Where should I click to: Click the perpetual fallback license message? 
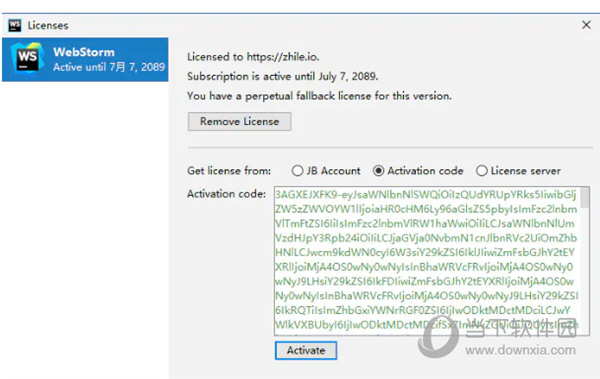(319, 96)
